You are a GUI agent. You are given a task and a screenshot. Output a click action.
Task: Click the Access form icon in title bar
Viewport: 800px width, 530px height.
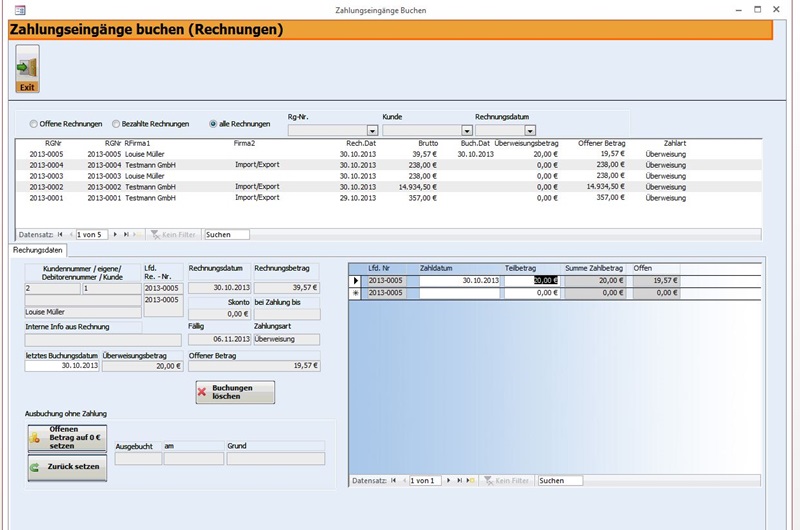pyautogui.click(x=20, y=10)
